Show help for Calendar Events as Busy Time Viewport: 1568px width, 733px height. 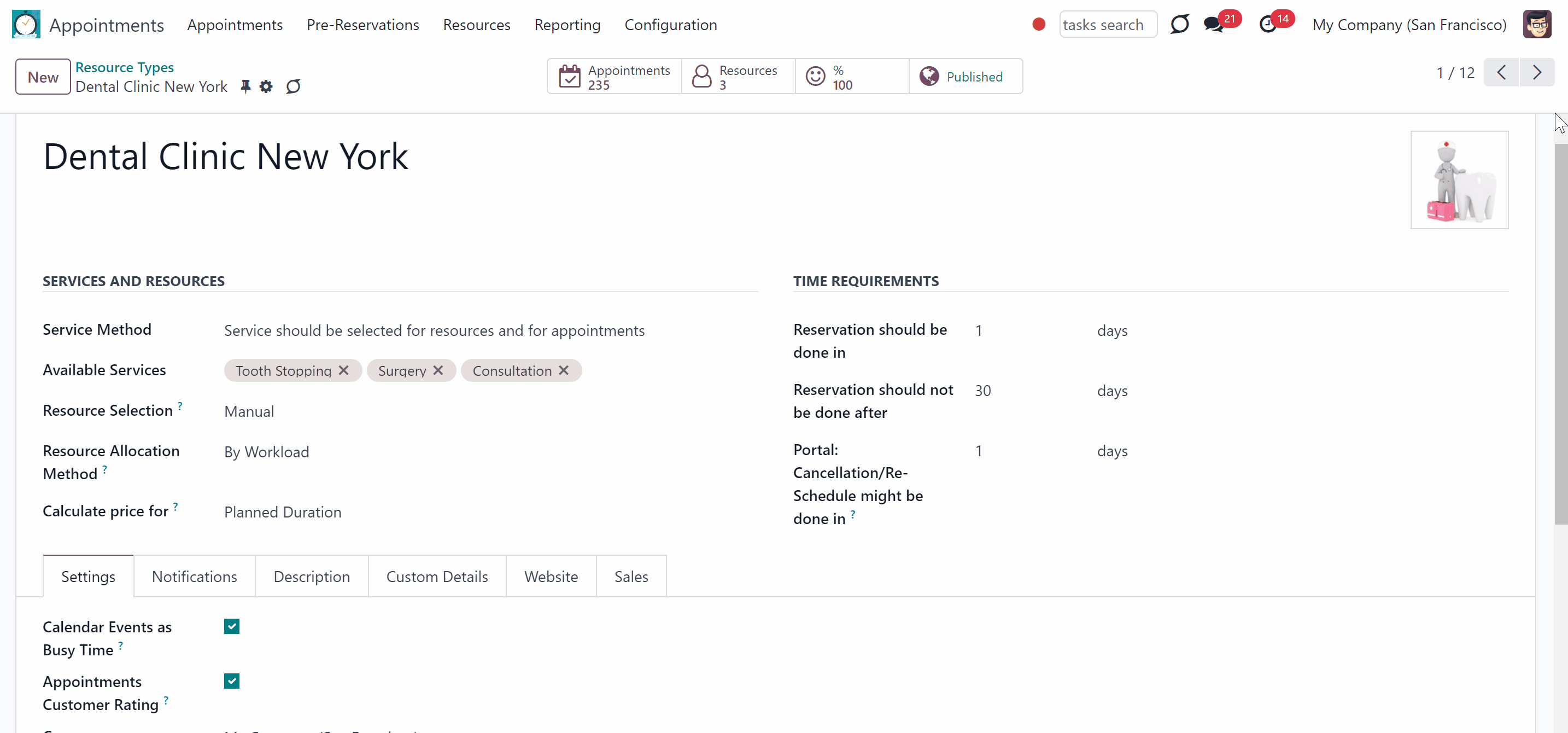[120, 645]
